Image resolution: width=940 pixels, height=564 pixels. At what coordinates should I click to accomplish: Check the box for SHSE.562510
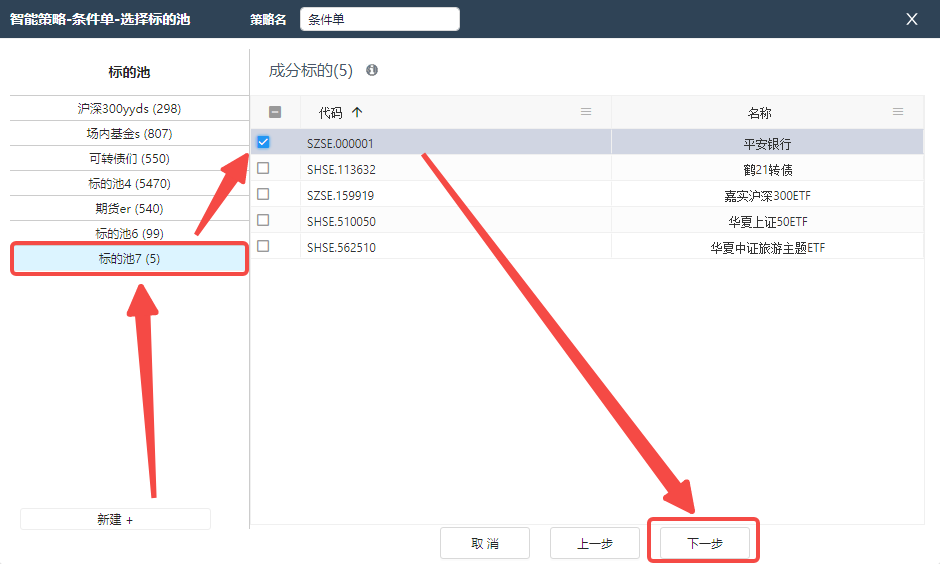point(263,246)
